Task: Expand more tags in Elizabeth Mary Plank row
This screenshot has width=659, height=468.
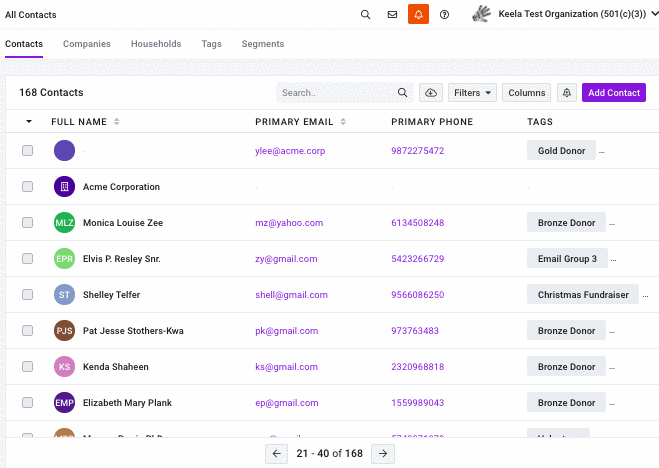Action: pos(612,404)
